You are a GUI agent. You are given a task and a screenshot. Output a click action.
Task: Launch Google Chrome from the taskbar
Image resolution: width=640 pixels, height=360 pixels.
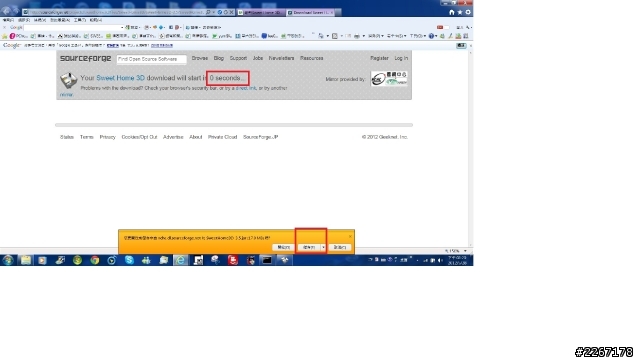click(x=95, y=260)
